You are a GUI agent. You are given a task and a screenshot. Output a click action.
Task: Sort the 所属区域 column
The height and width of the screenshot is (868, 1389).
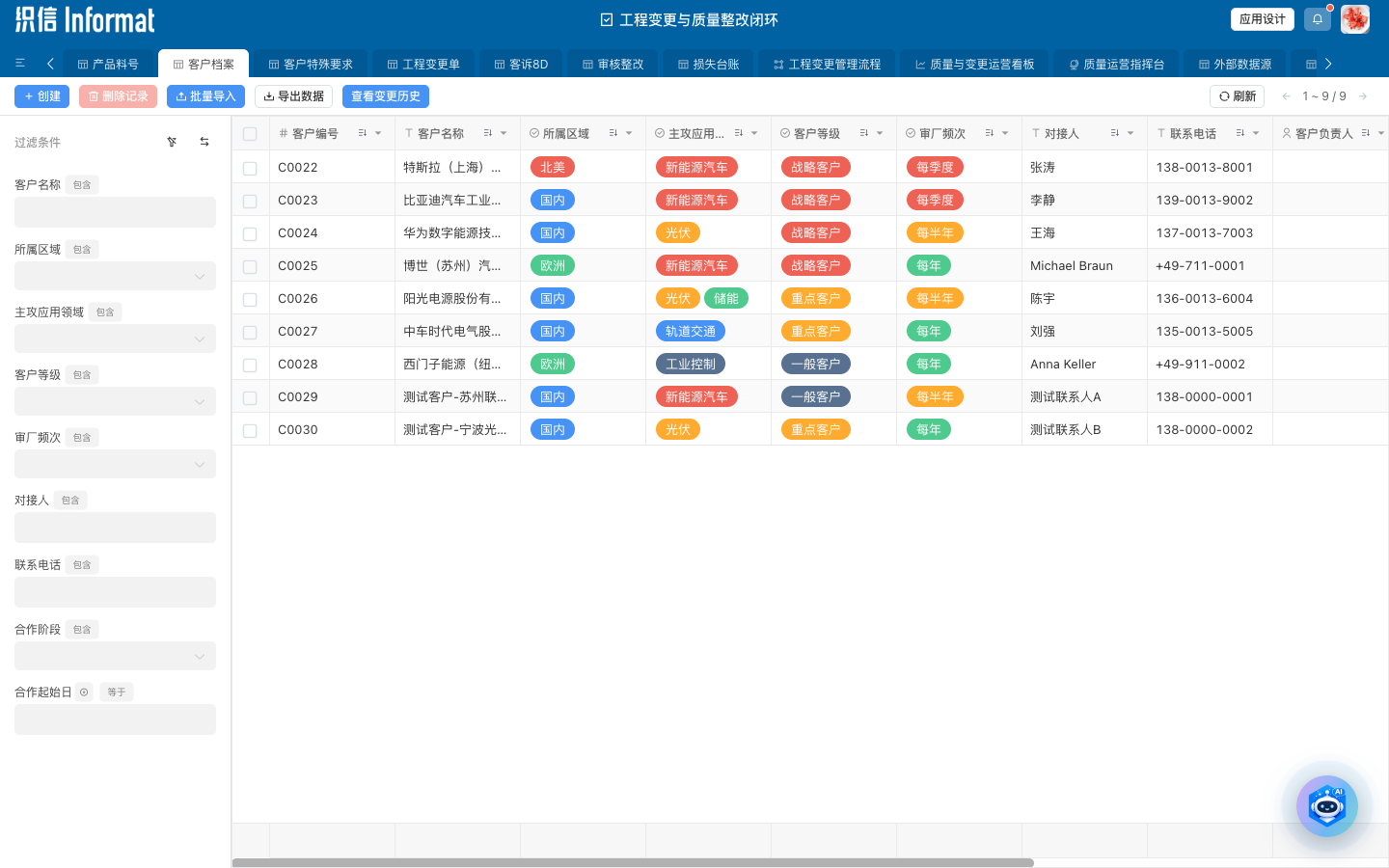[613, 133]
